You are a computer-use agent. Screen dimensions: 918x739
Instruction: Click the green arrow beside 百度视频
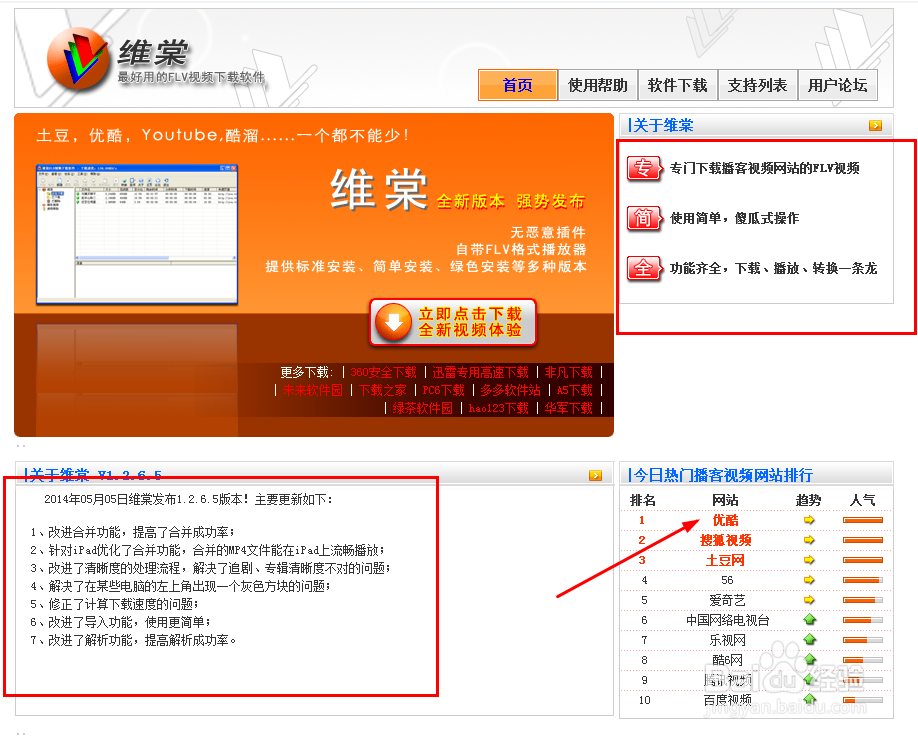point(810,700)
